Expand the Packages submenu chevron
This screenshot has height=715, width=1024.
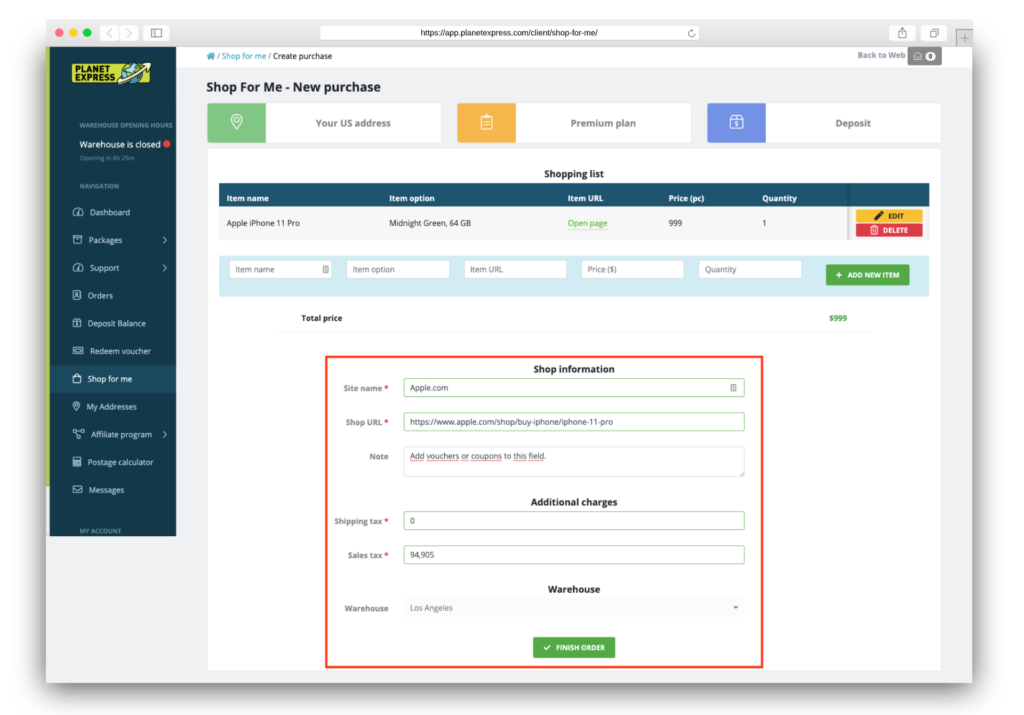click(x=165, y=240)
